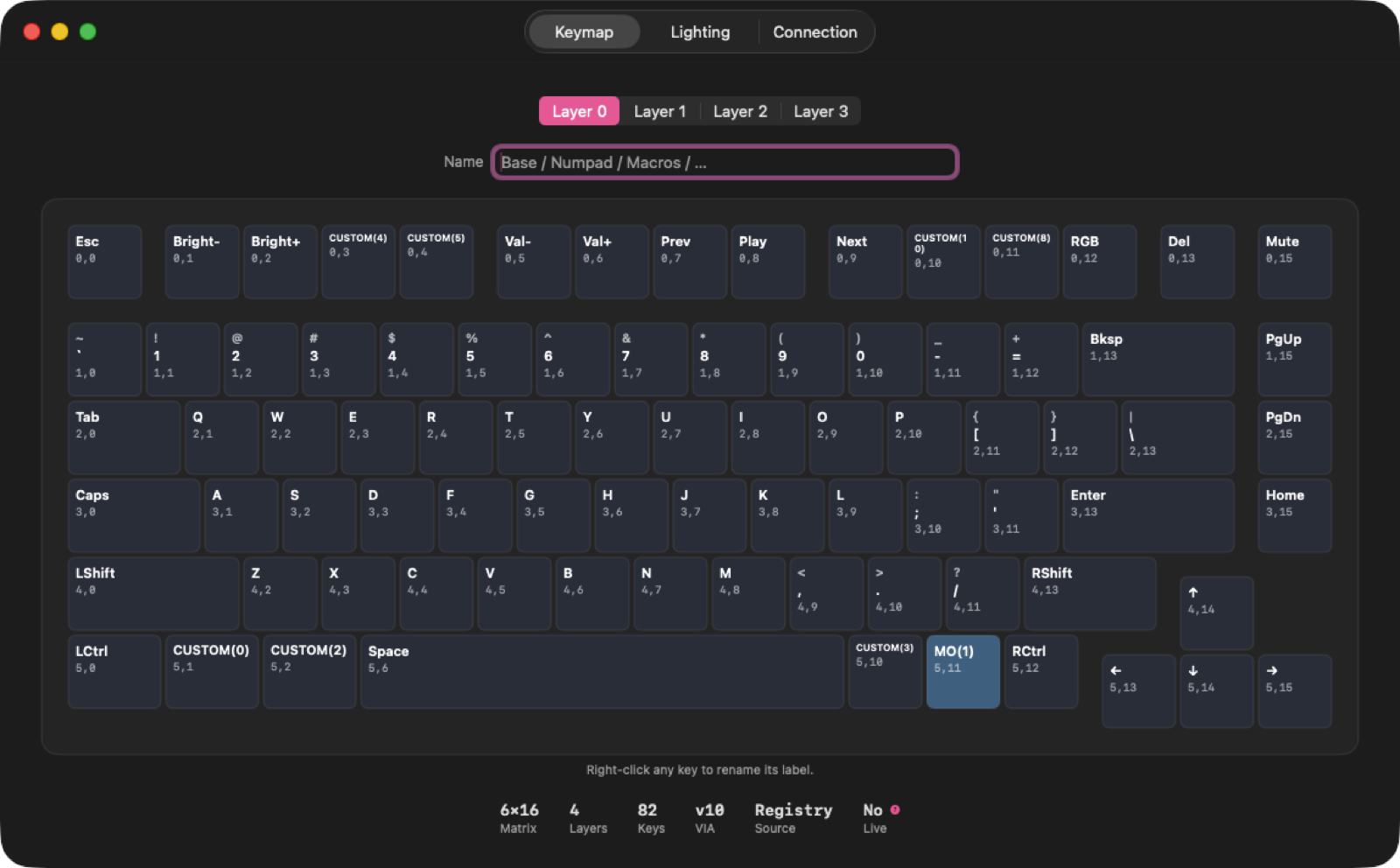Click the Q key
The width and height of the screenshot is (1400, 868).
pos(221,437)
